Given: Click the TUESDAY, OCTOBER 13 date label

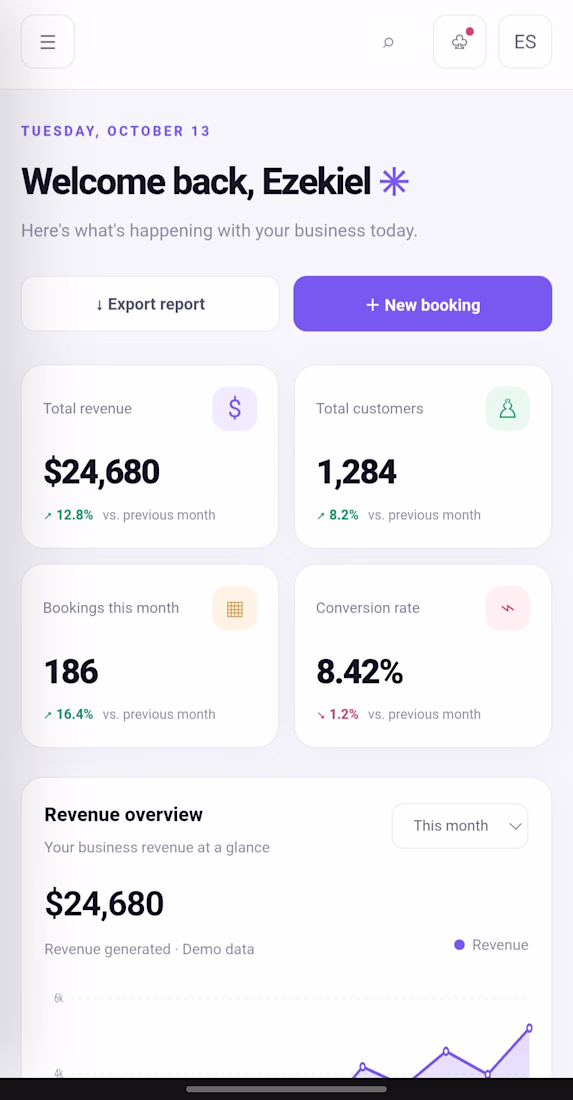Looking at the screenshot, I should coord(116,131).
